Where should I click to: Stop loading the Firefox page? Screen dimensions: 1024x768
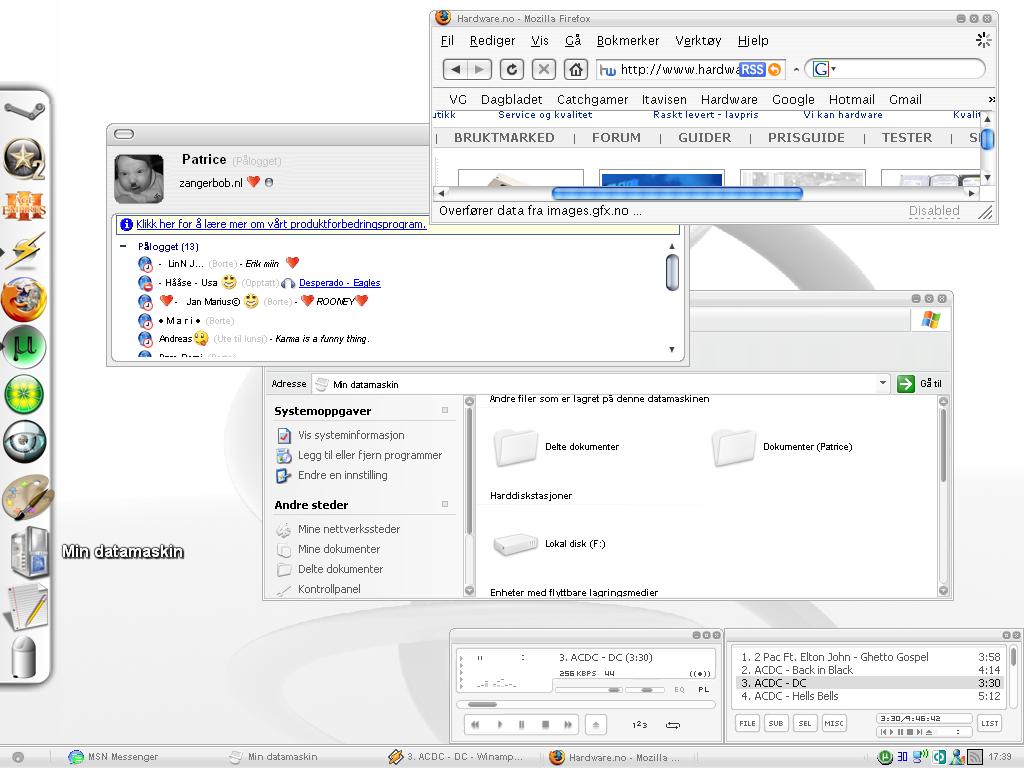[x=543, y=69]
